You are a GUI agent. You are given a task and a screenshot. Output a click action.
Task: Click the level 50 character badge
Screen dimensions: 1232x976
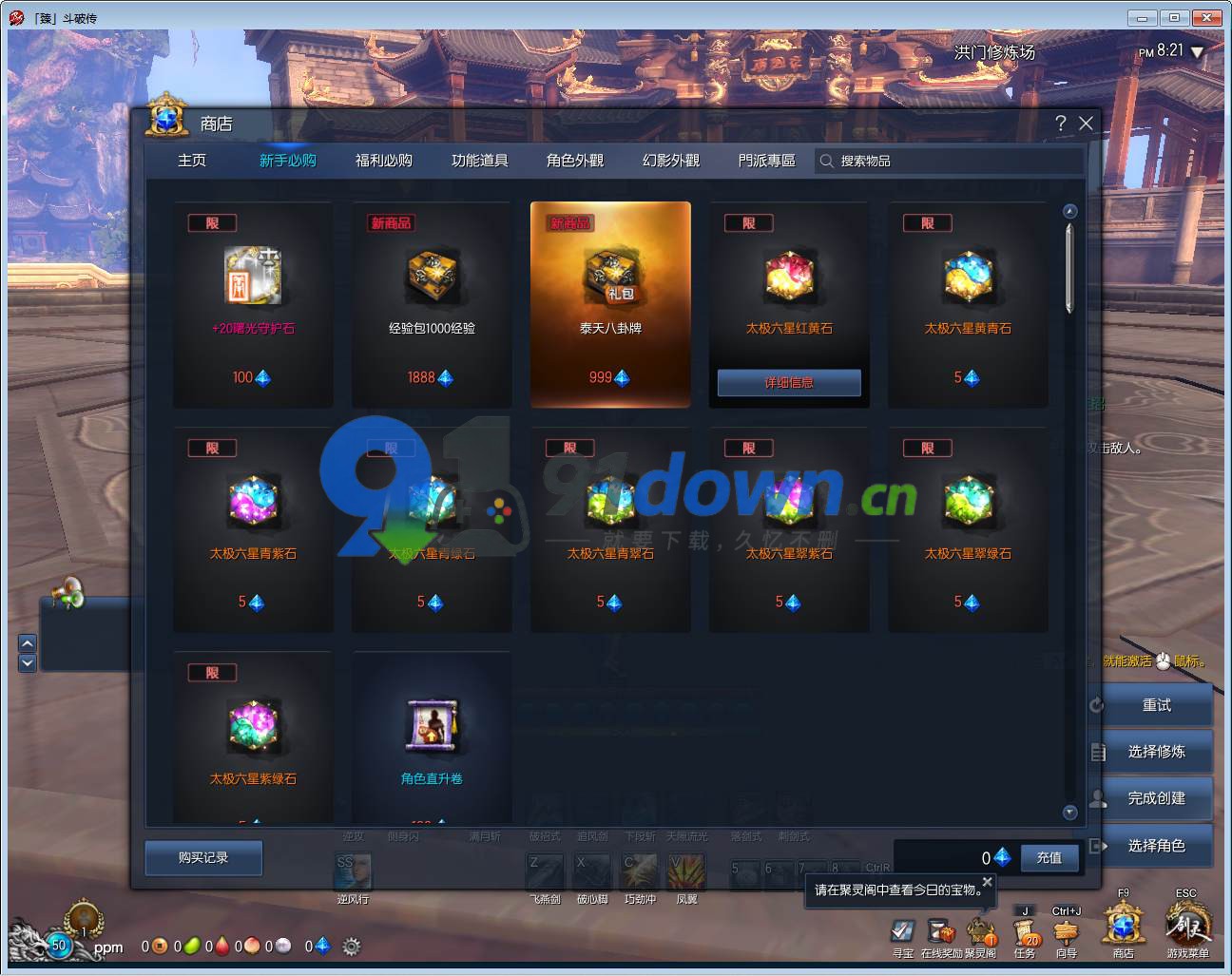(59, 945)
